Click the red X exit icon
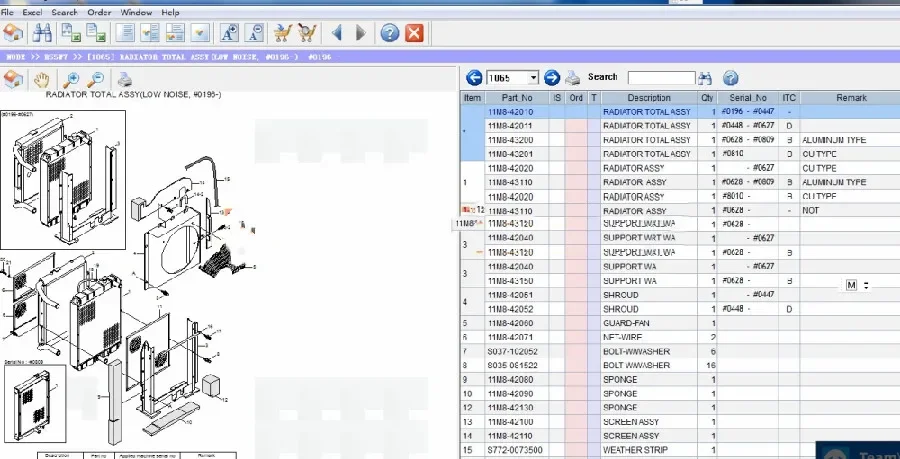 tap(414, 33)
